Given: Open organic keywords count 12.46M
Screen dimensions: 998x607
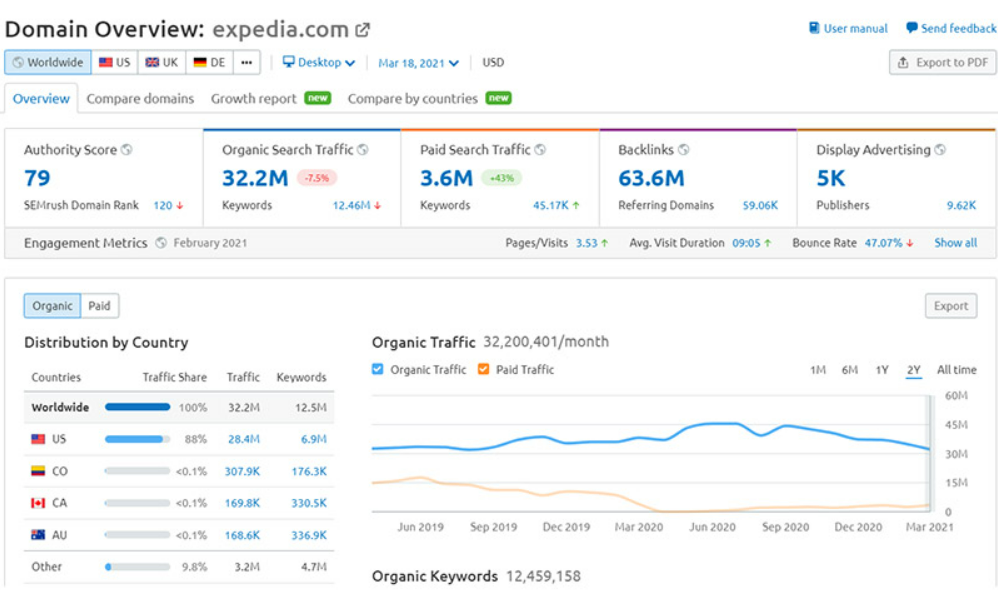Looking at the screenshot, I should point(351,206).
